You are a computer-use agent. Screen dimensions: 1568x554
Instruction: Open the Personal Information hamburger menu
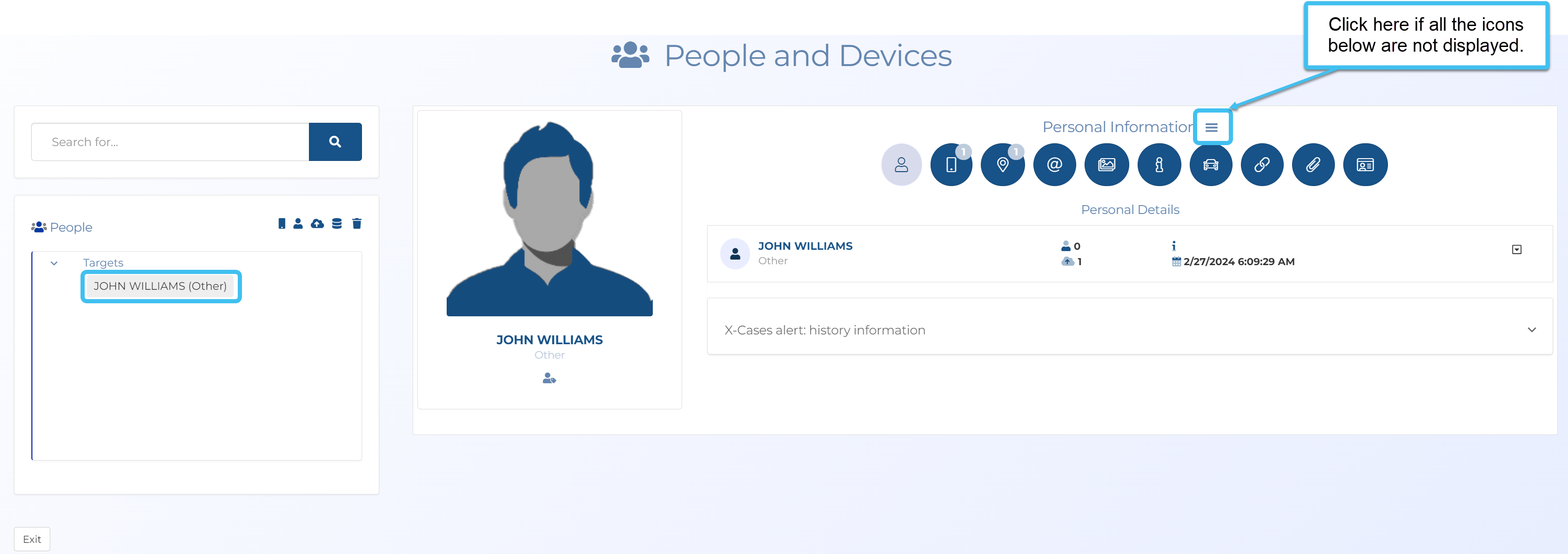pos(1211,128)
